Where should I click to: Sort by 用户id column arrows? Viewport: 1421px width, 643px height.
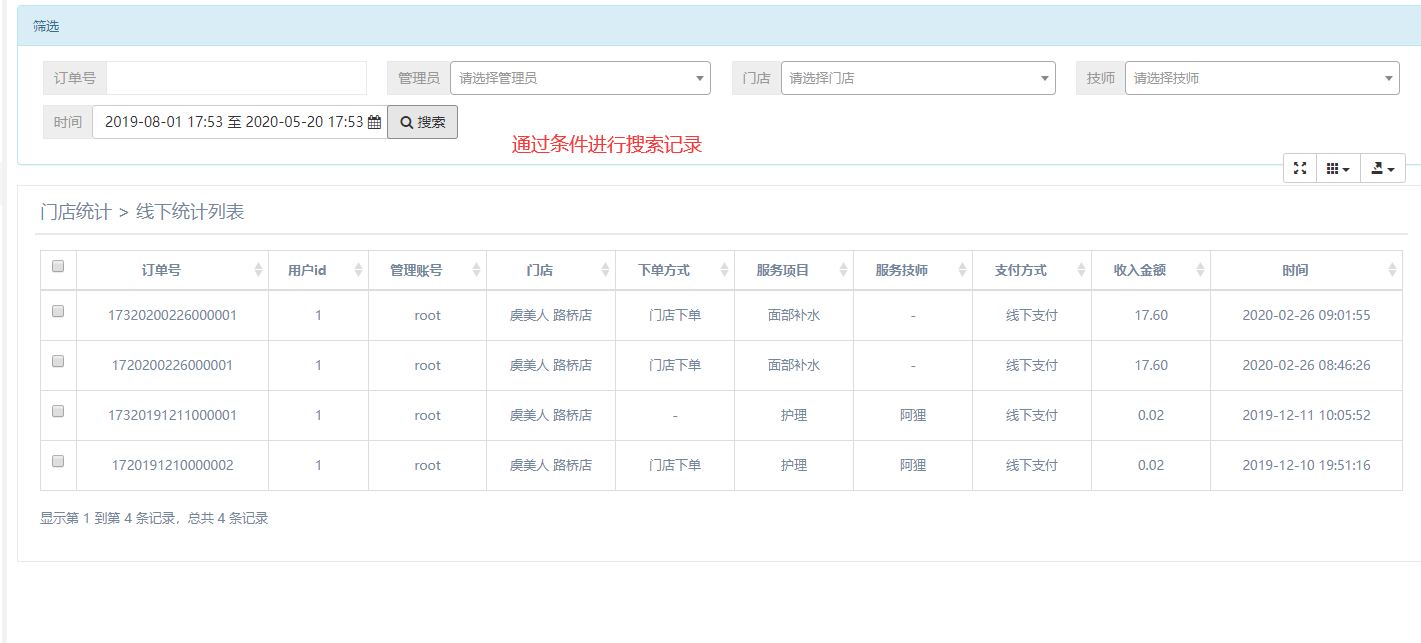[359, 270]
